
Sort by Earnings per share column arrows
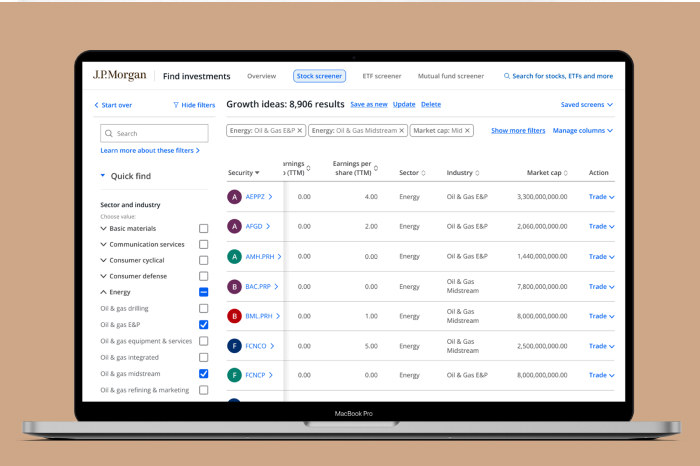pos(376,168)
